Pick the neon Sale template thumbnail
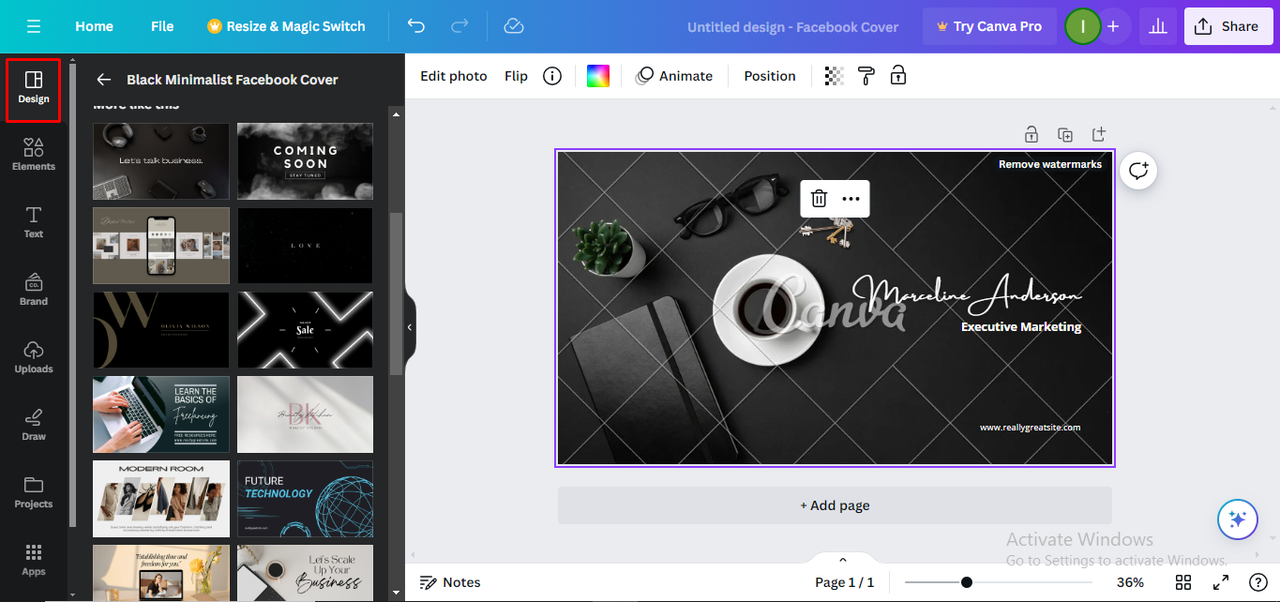Screen dimensions: 1280x602 click(x=305, y=330)
